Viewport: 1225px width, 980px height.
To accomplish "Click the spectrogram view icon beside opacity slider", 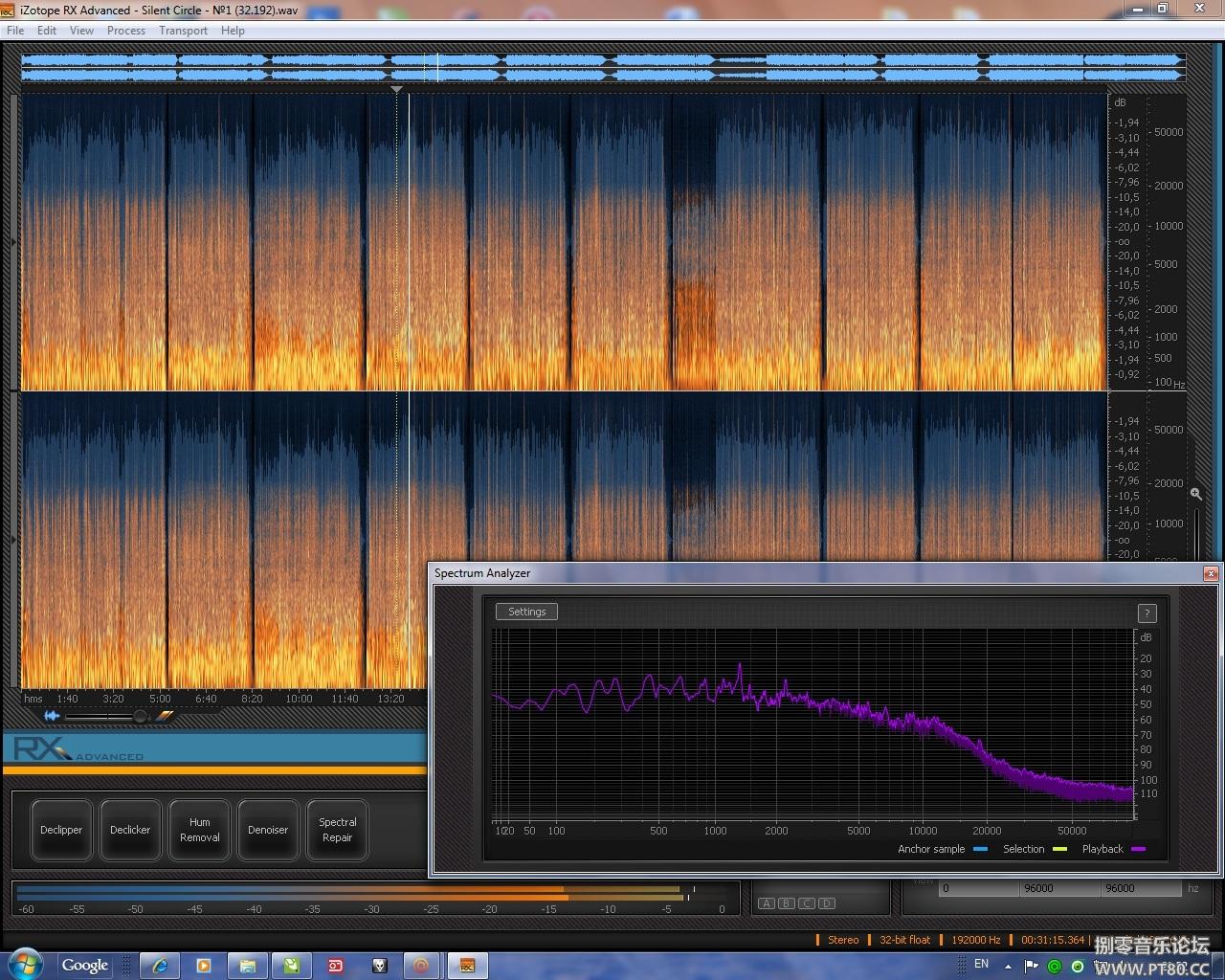I will tap(165, 715).
